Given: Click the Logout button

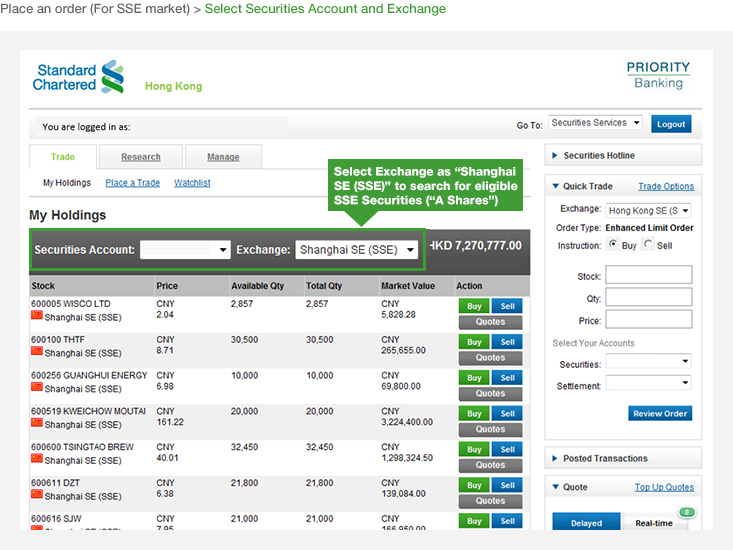Looking at the screenshot, I should pos(671,124).
